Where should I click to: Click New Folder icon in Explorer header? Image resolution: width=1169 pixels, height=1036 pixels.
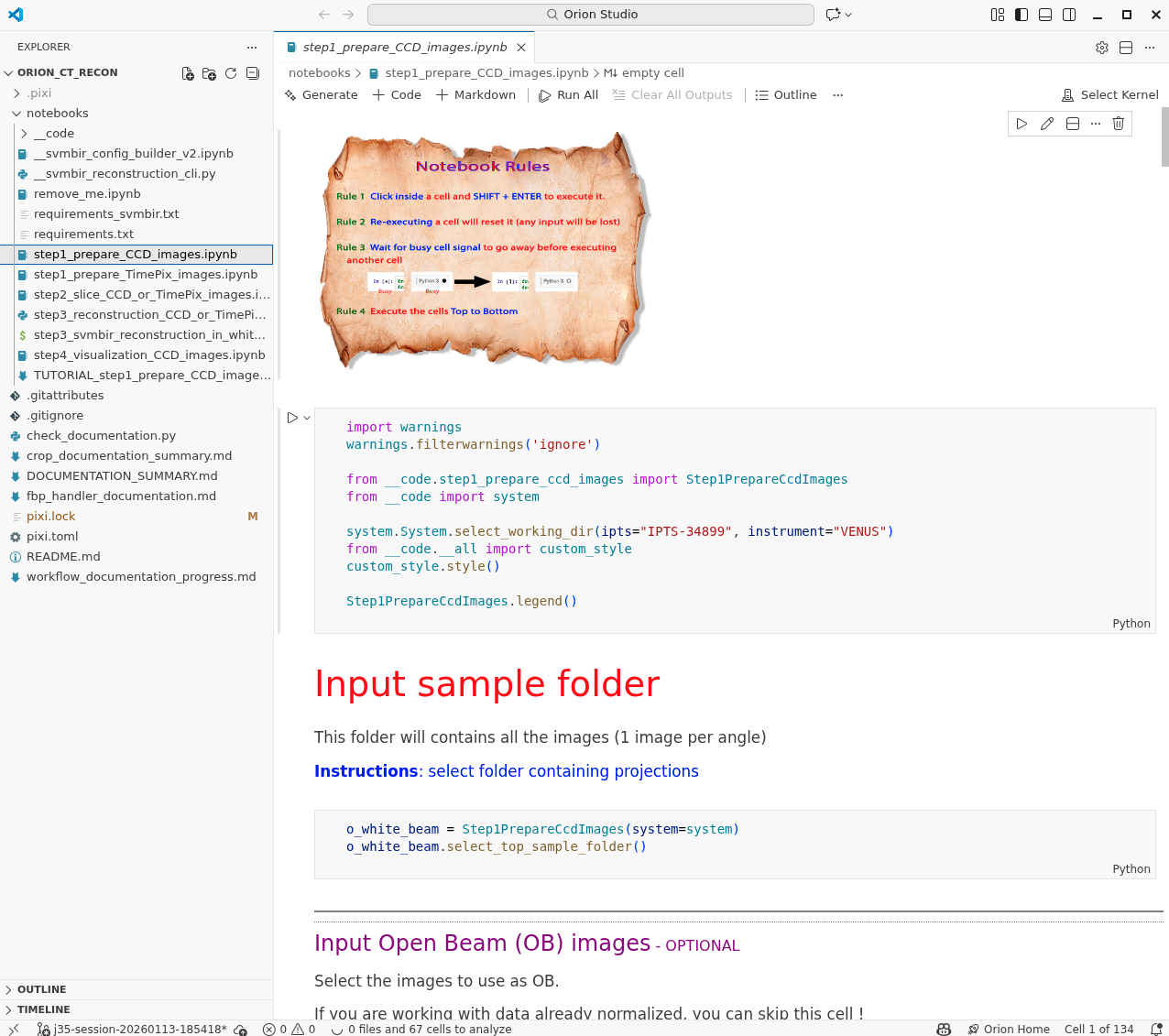(209, 73)
